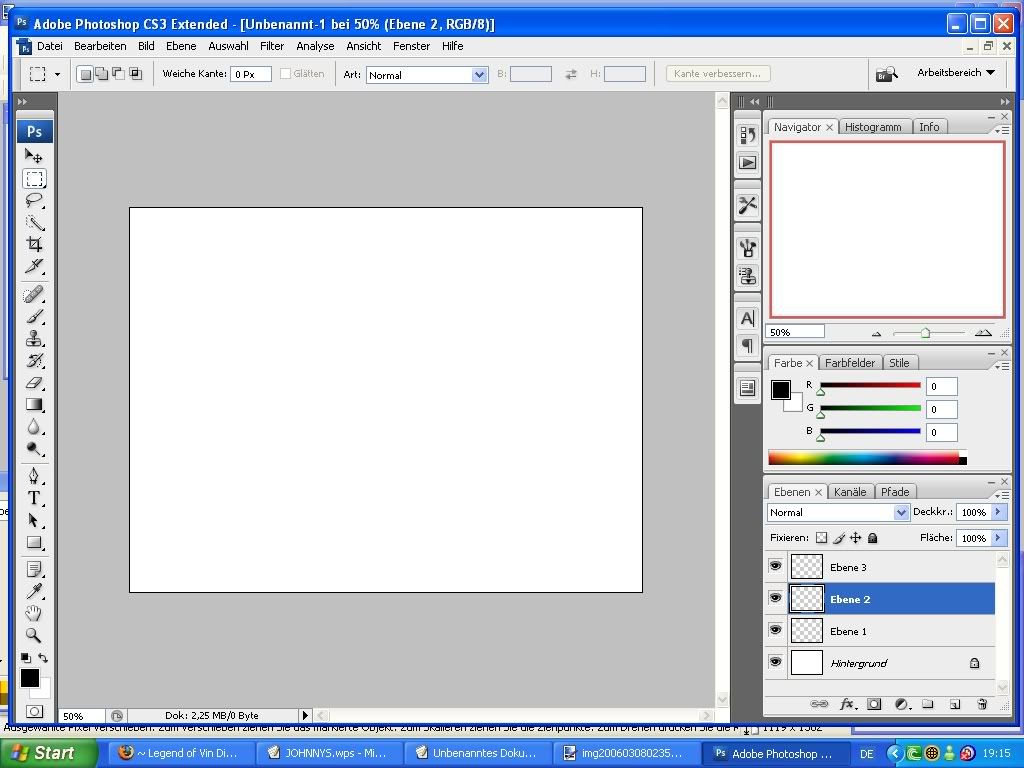Click the Navigator zoom slider handle
Image resolution: width=1024 pixels, height=768 pixels.
point(925,333)
